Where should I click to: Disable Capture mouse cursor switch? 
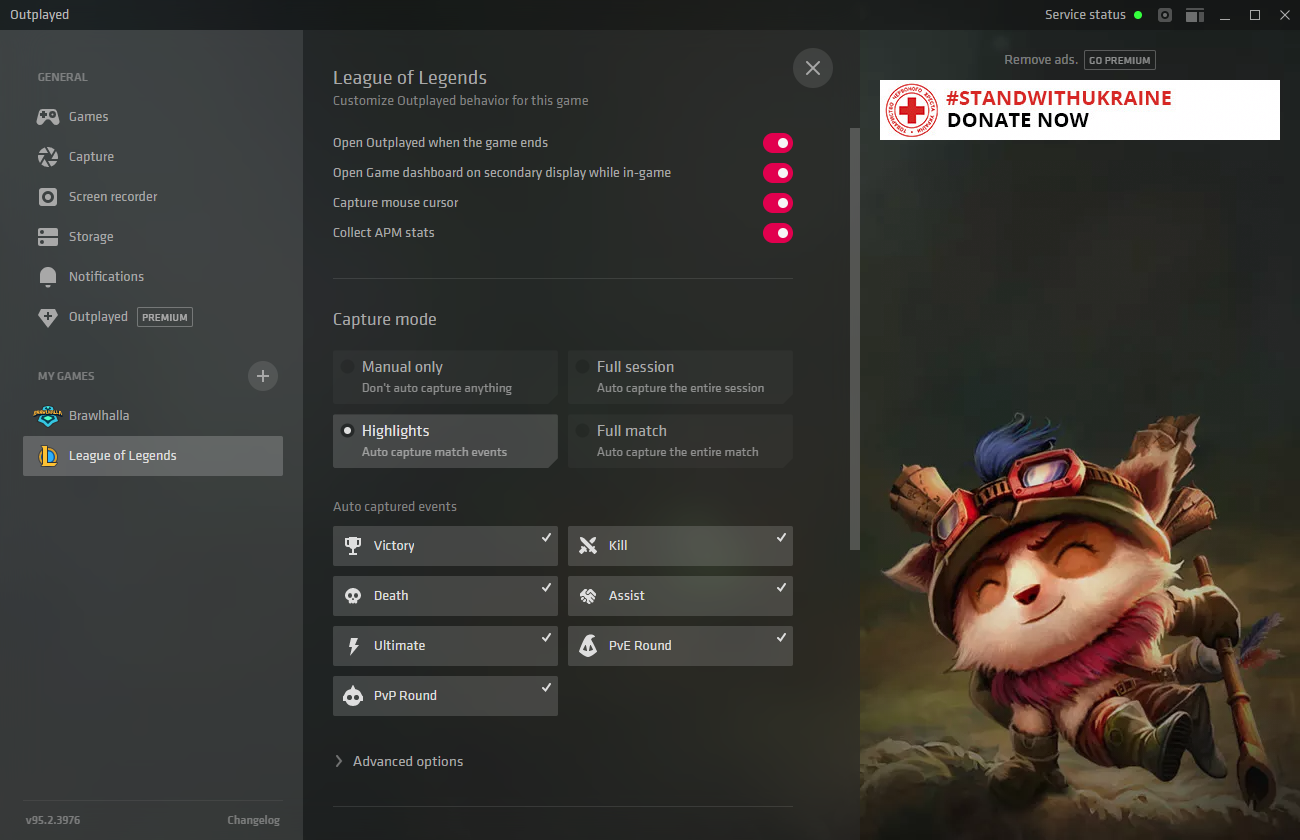click(778, 203)
